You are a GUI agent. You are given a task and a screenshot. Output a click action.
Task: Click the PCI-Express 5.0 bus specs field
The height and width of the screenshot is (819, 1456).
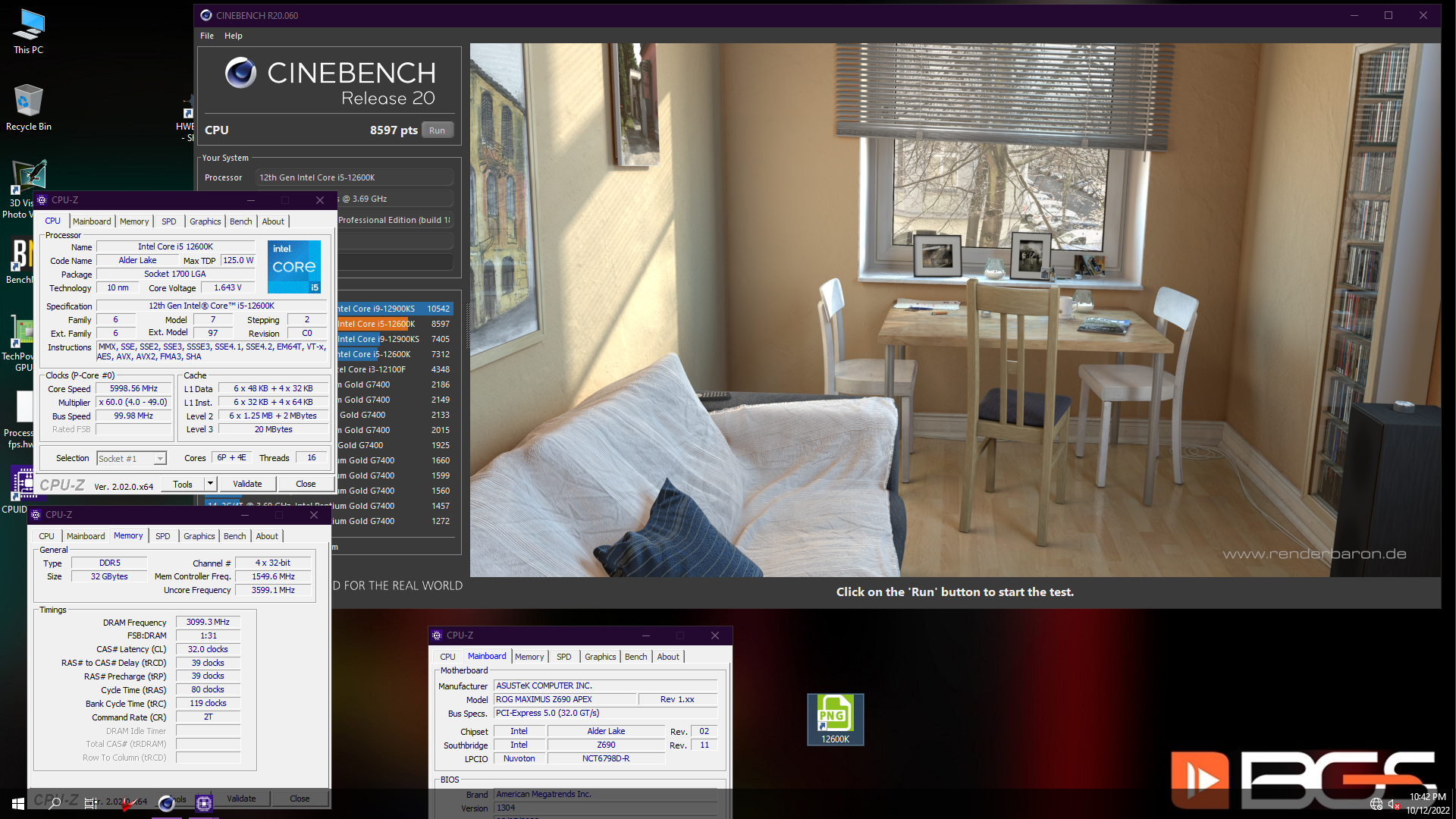click(x=605, y=713)
